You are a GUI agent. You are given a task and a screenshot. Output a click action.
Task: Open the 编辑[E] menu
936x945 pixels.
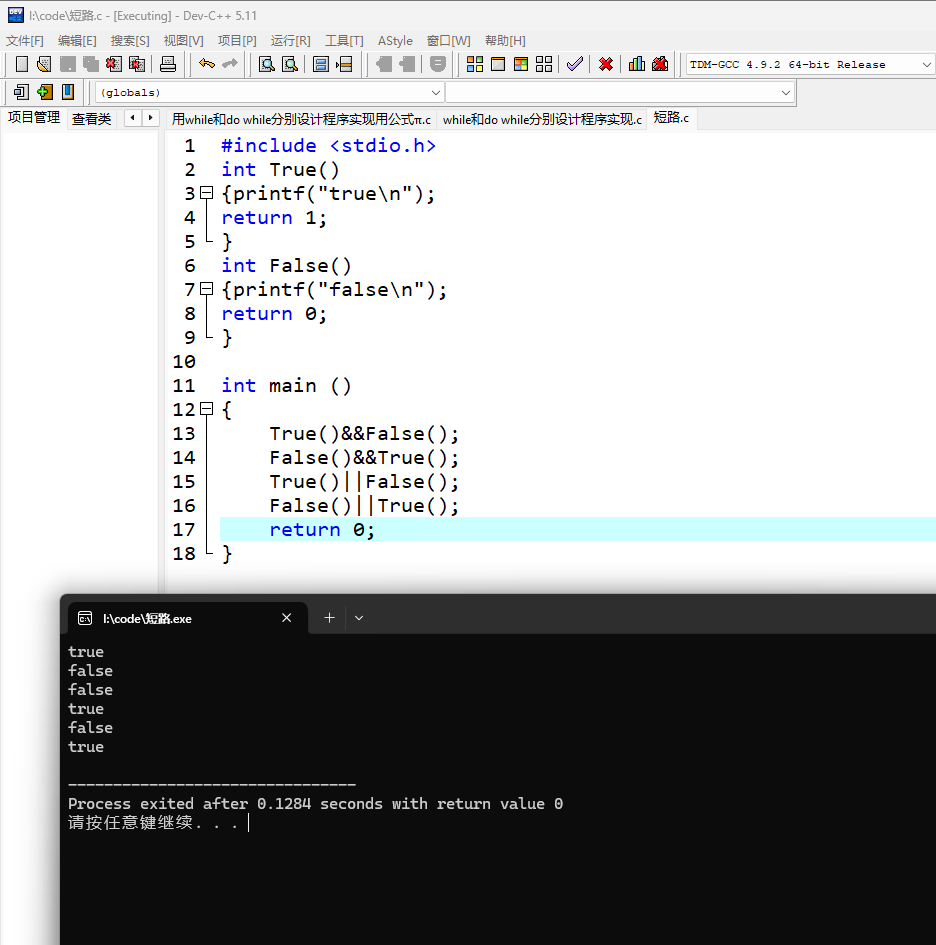pos(77,41)
